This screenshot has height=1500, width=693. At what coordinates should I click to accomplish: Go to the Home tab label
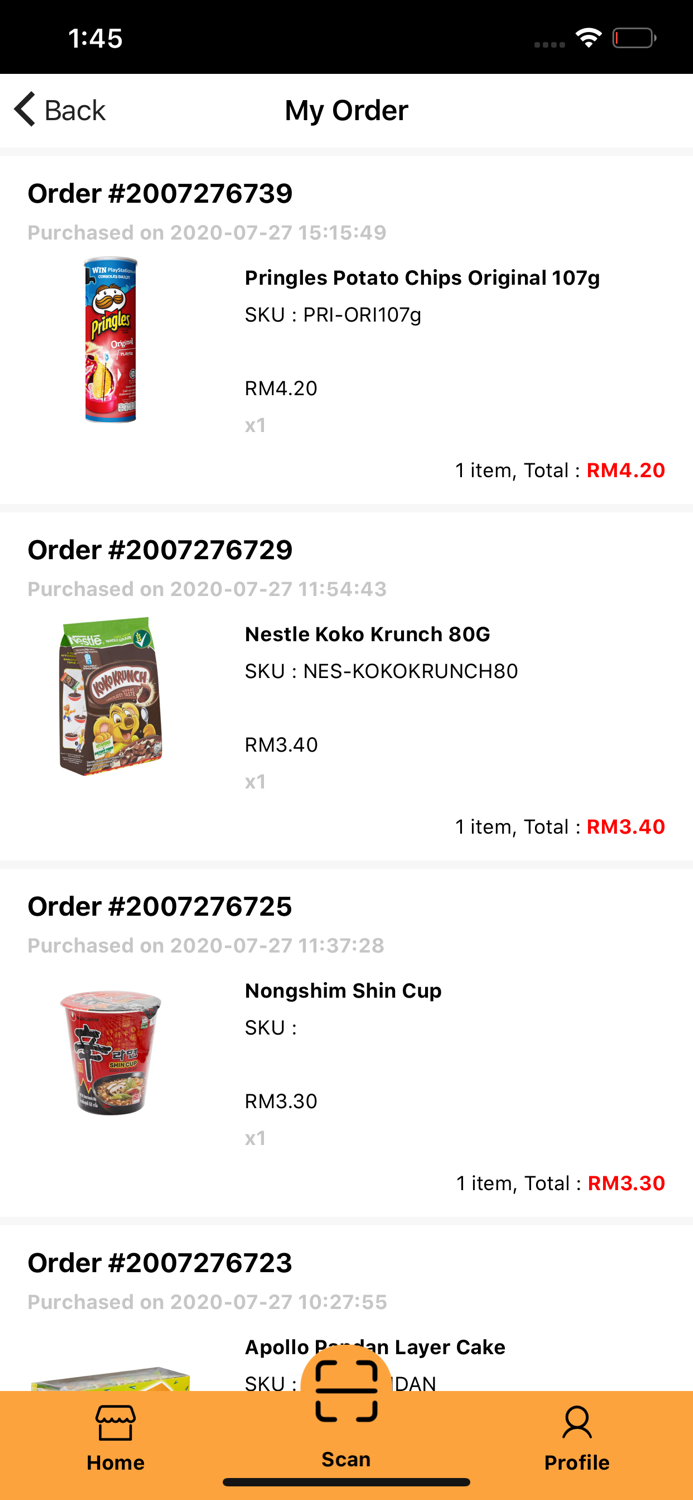[x=115, y=1462]
